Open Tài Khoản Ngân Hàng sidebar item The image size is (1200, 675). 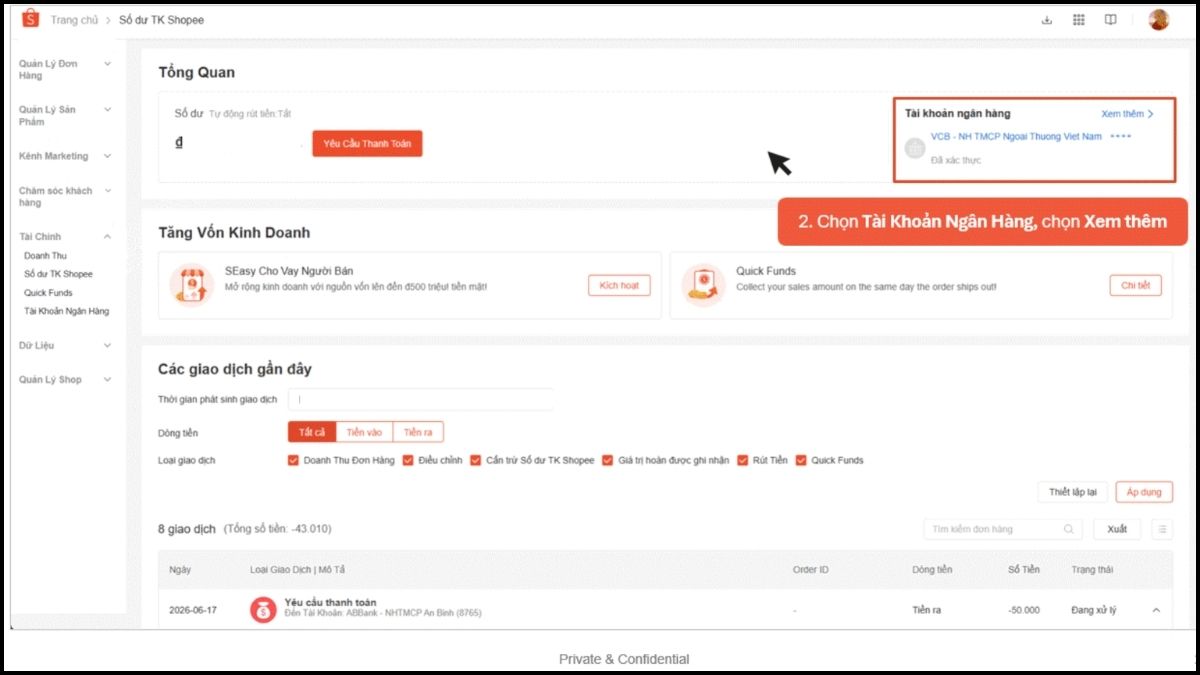[66, 311]
